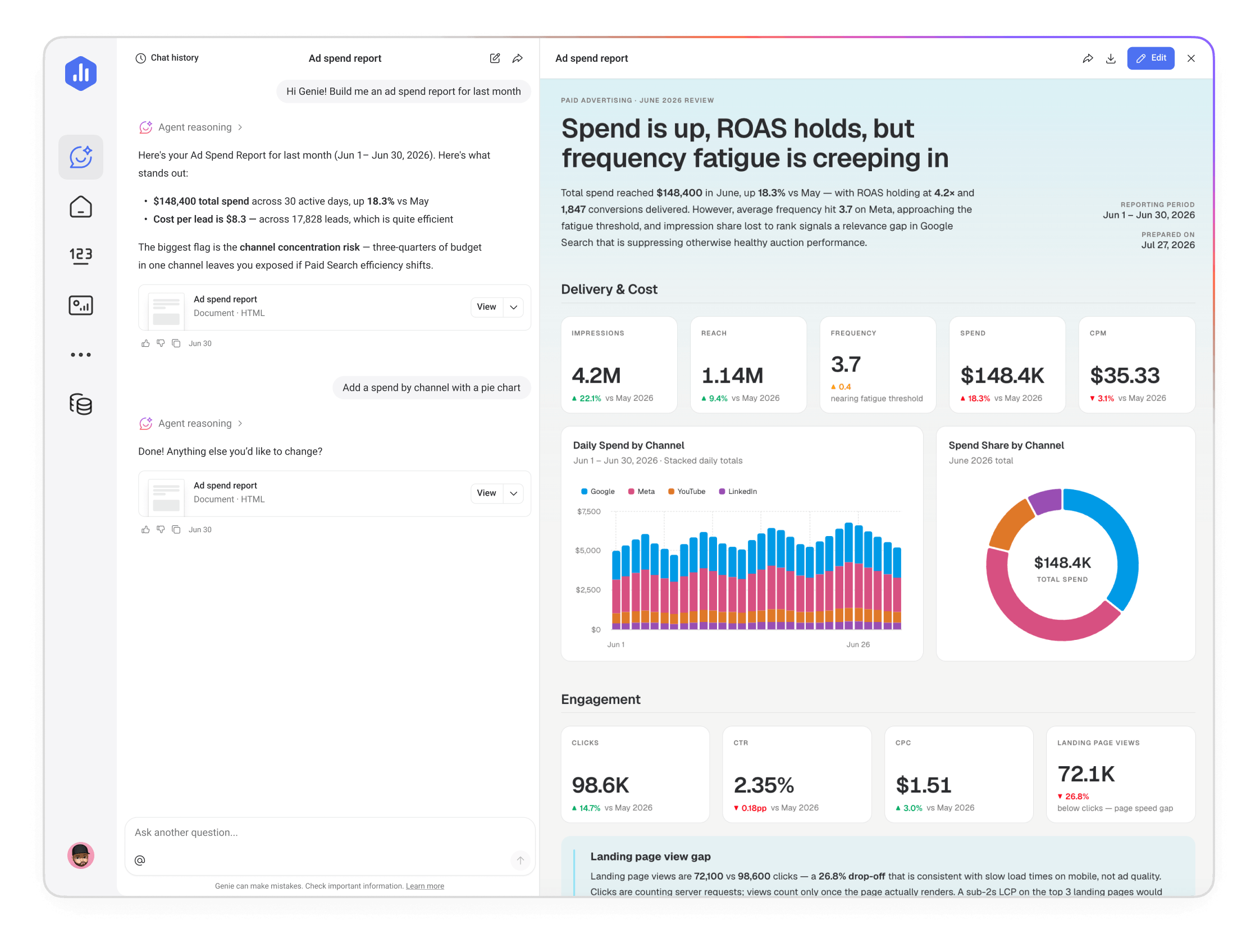Click second Ad spend report document thumbnail
This screenshot has height=952, width=1260.
pos(166,497)
